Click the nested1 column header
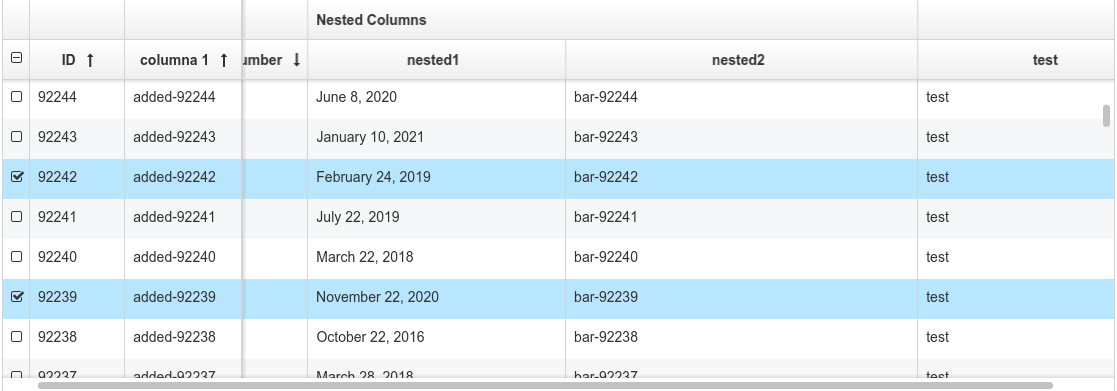Screen dimensions: 1117x391 coord(437,60)
